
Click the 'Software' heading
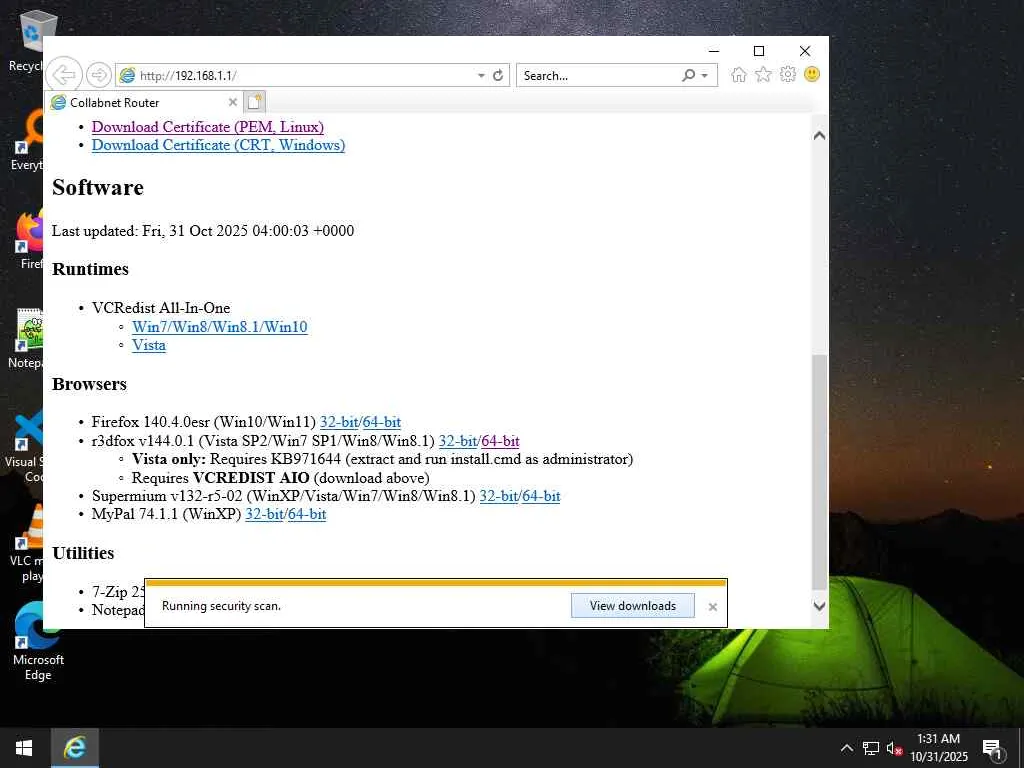(x=98, y=187)
